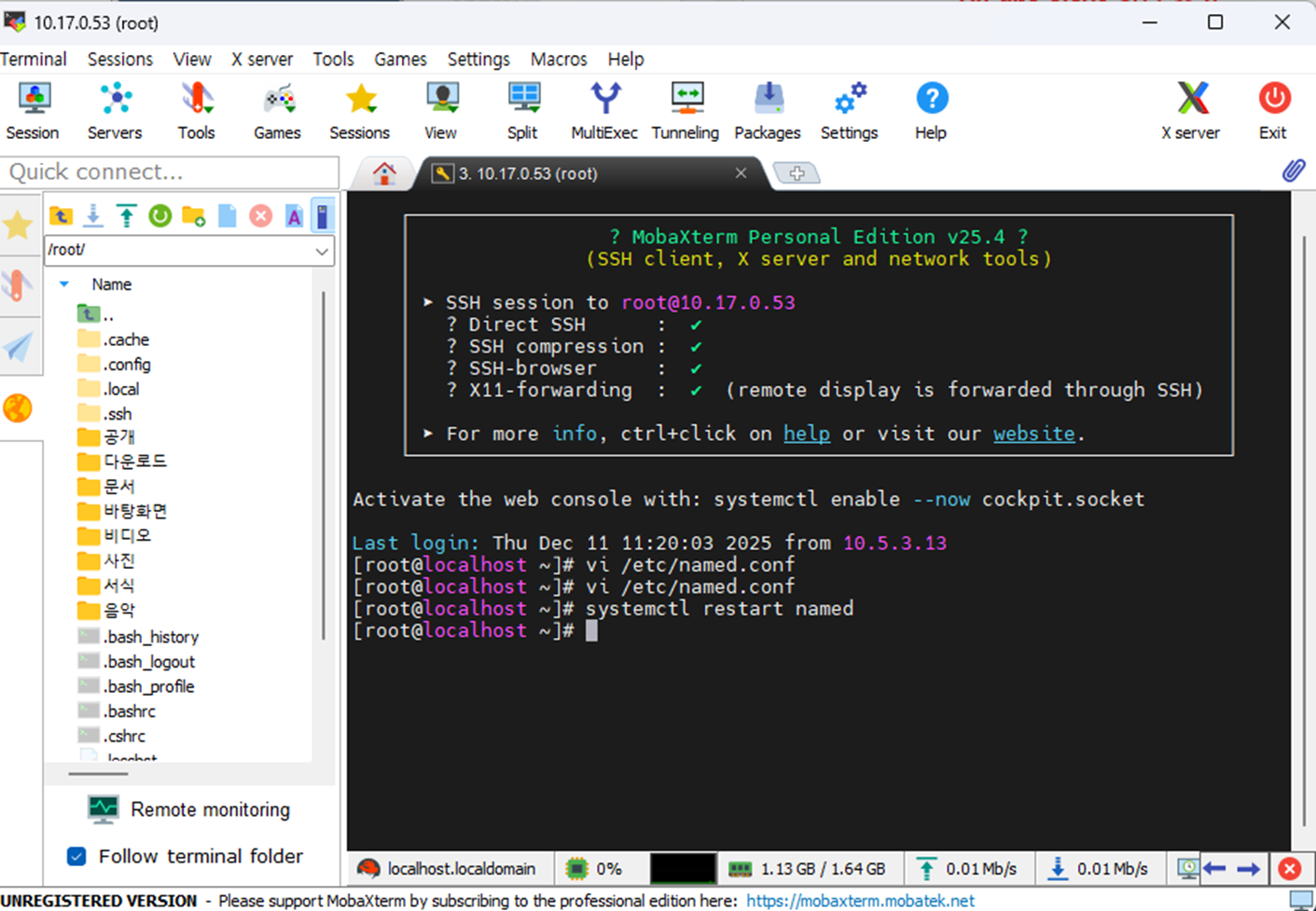1316x911 pixels.
Task: Close the status bar with red X
Action: 1290,869
